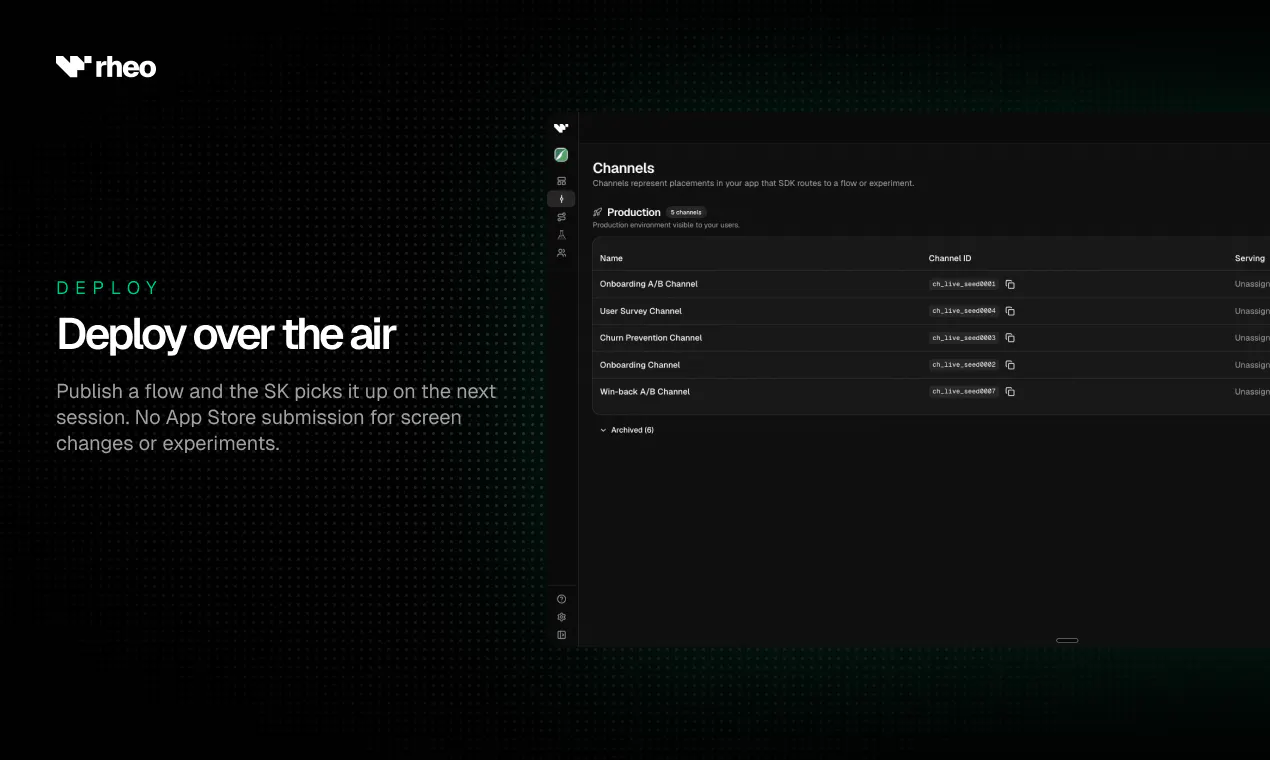
Task: Click the Channel ID column header
Action: point(950,258)
